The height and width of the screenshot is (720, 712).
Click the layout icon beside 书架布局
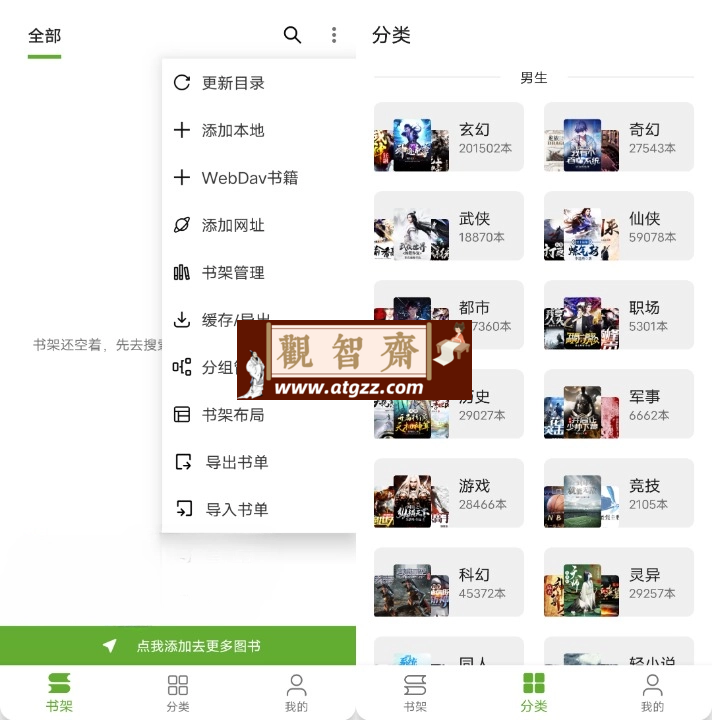coord(182,414)
